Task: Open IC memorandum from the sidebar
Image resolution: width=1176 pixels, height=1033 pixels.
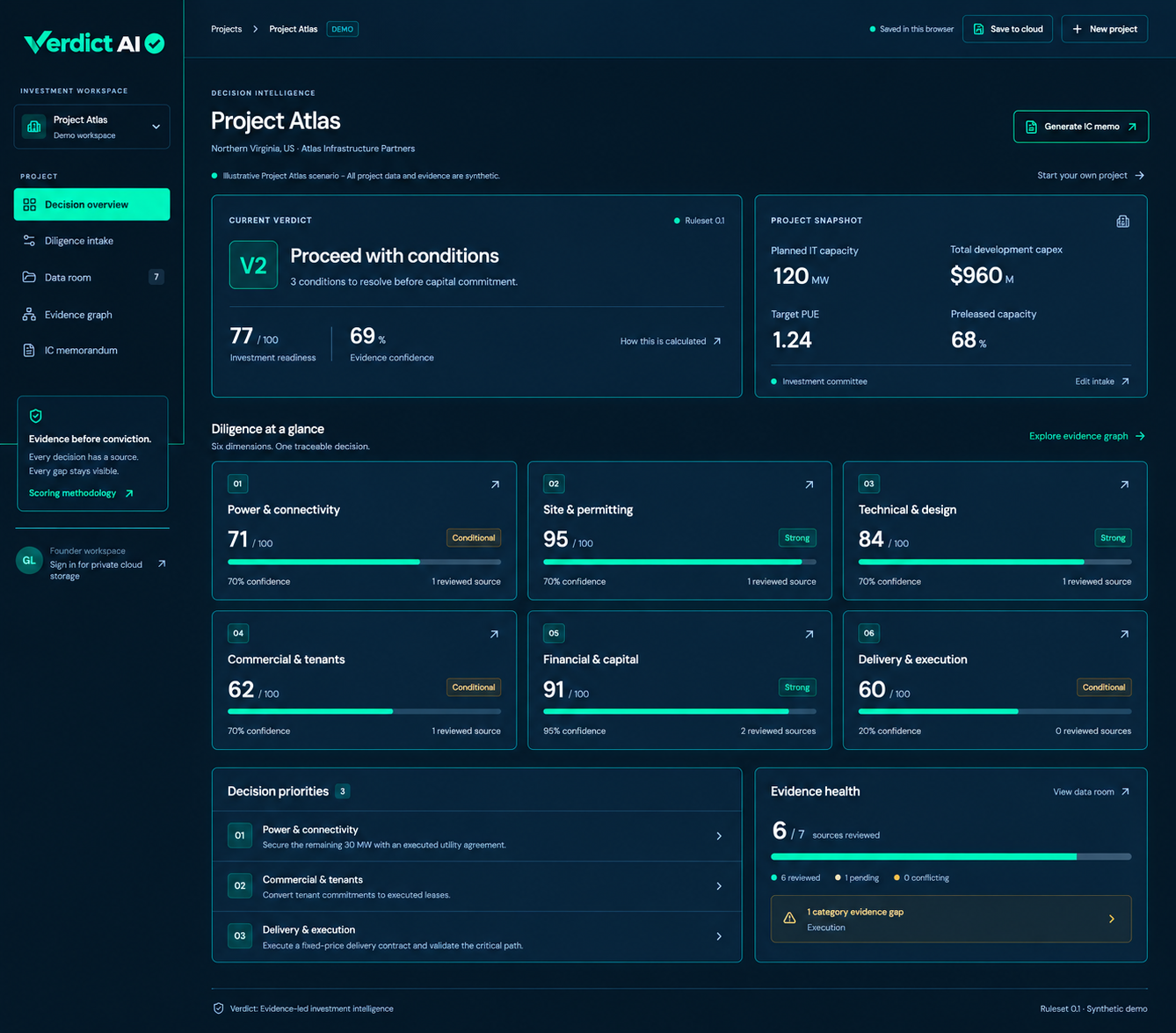Action: 91,351
